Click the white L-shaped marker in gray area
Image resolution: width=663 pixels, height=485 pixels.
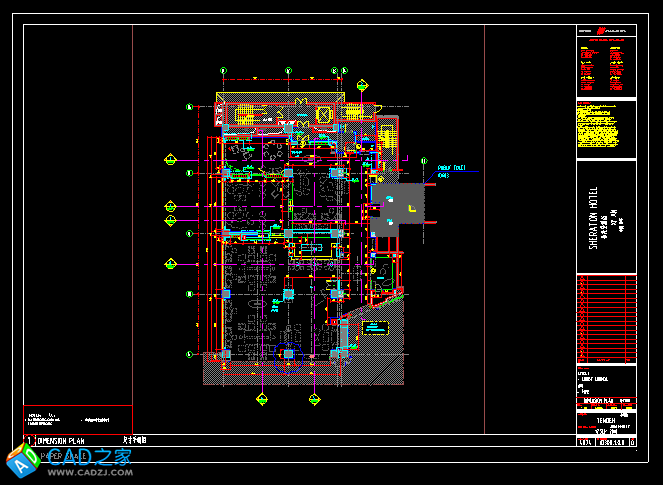409,207
